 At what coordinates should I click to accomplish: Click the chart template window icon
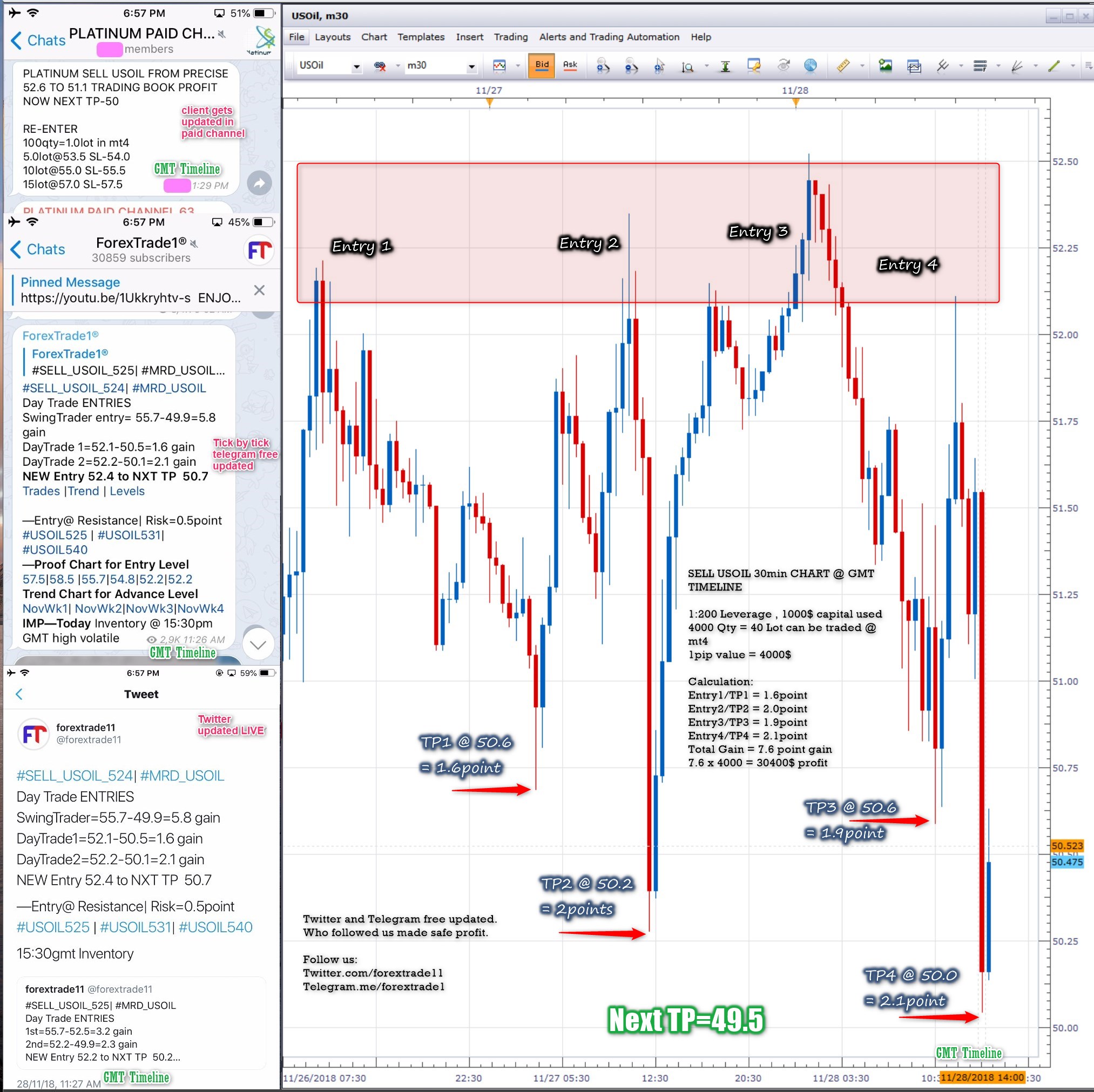[x=914, y=66]
